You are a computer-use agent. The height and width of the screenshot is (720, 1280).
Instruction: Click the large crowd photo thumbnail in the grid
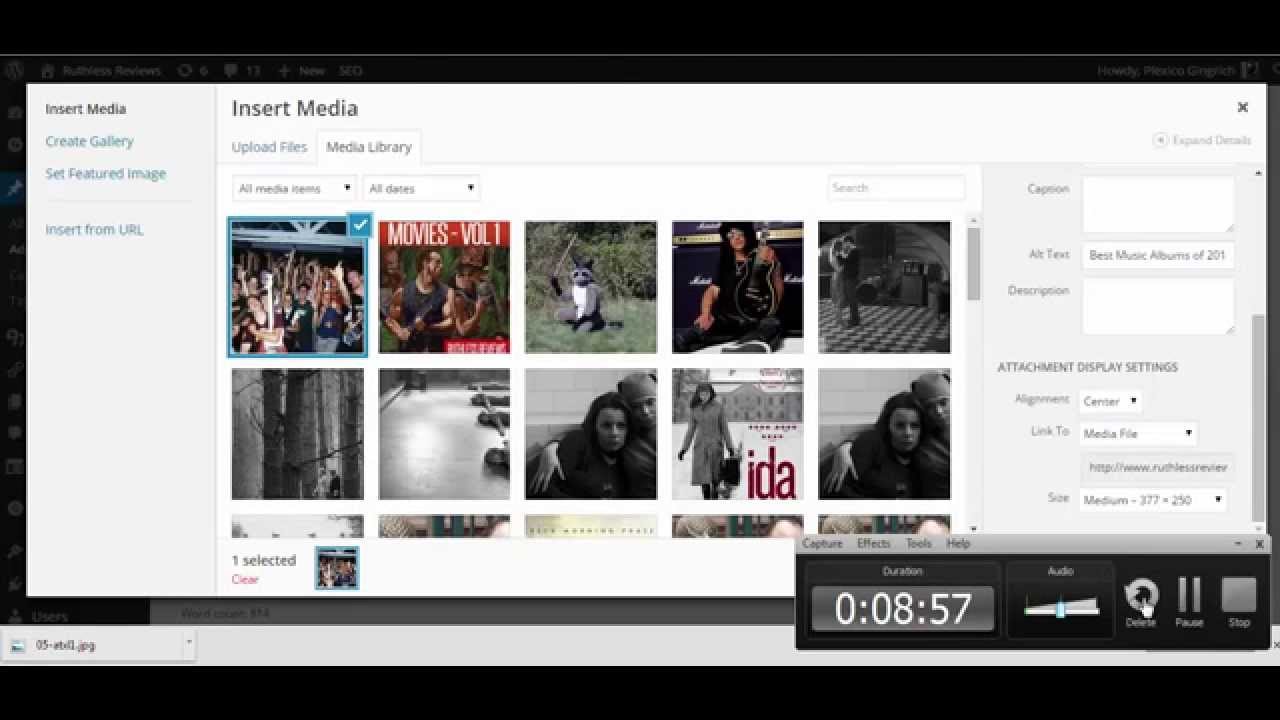298,287
